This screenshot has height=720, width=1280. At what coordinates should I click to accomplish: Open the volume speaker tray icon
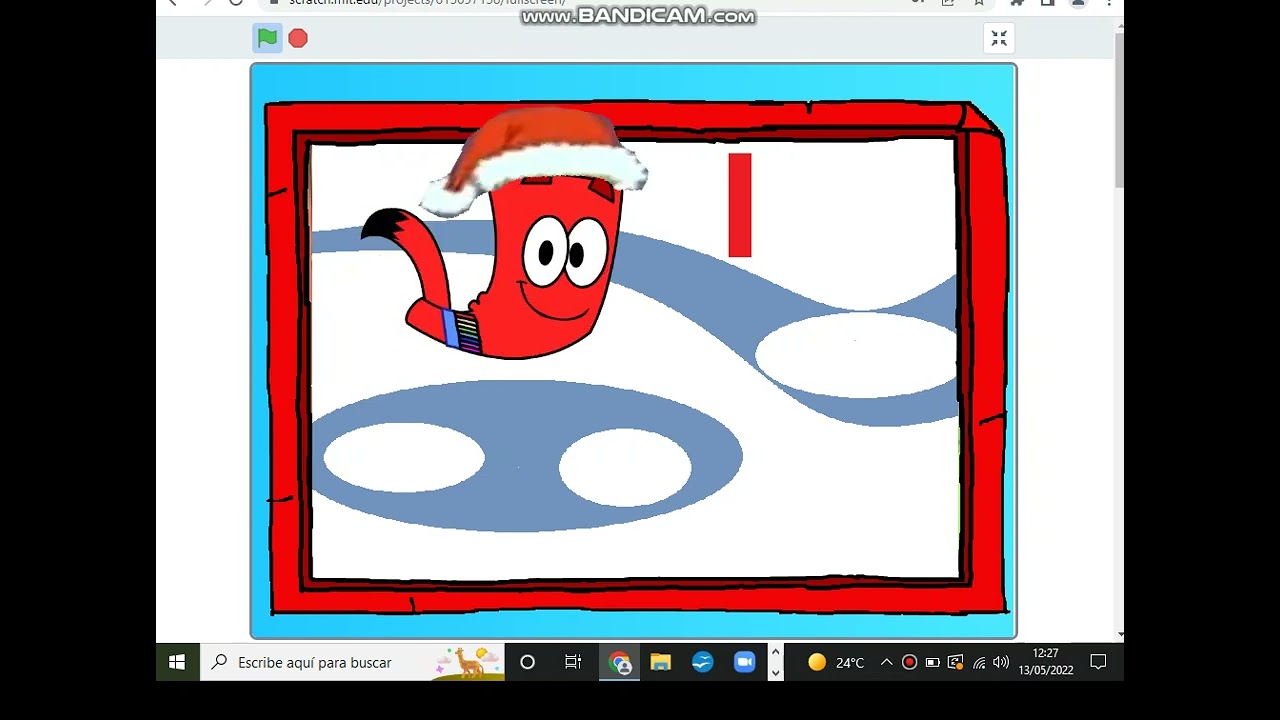[x=1001, y=662]
